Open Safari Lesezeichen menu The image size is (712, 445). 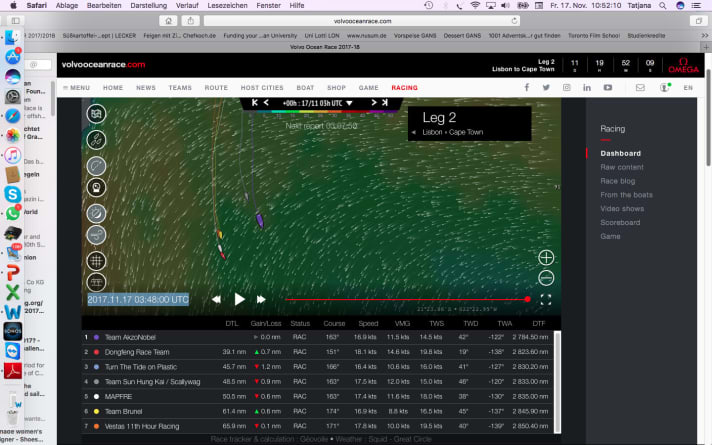227,5
